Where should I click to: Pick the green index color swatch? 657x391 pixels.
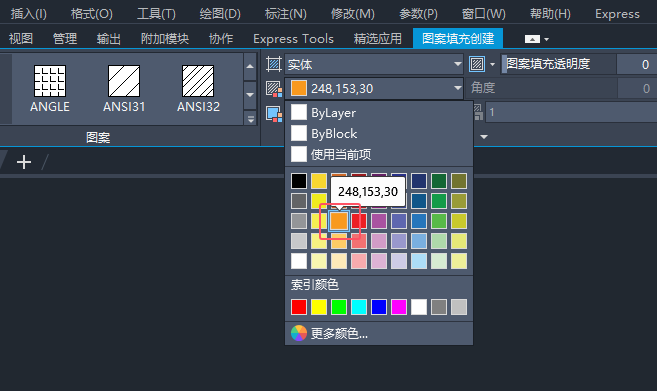(339, 307)
